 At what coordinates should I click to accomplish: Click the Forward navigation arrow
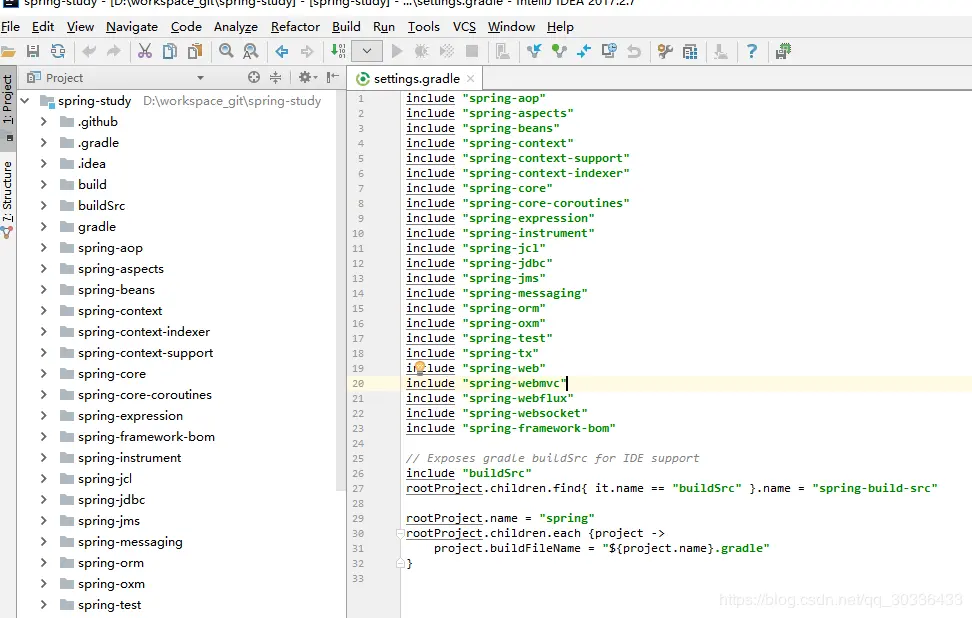[307, 51]
